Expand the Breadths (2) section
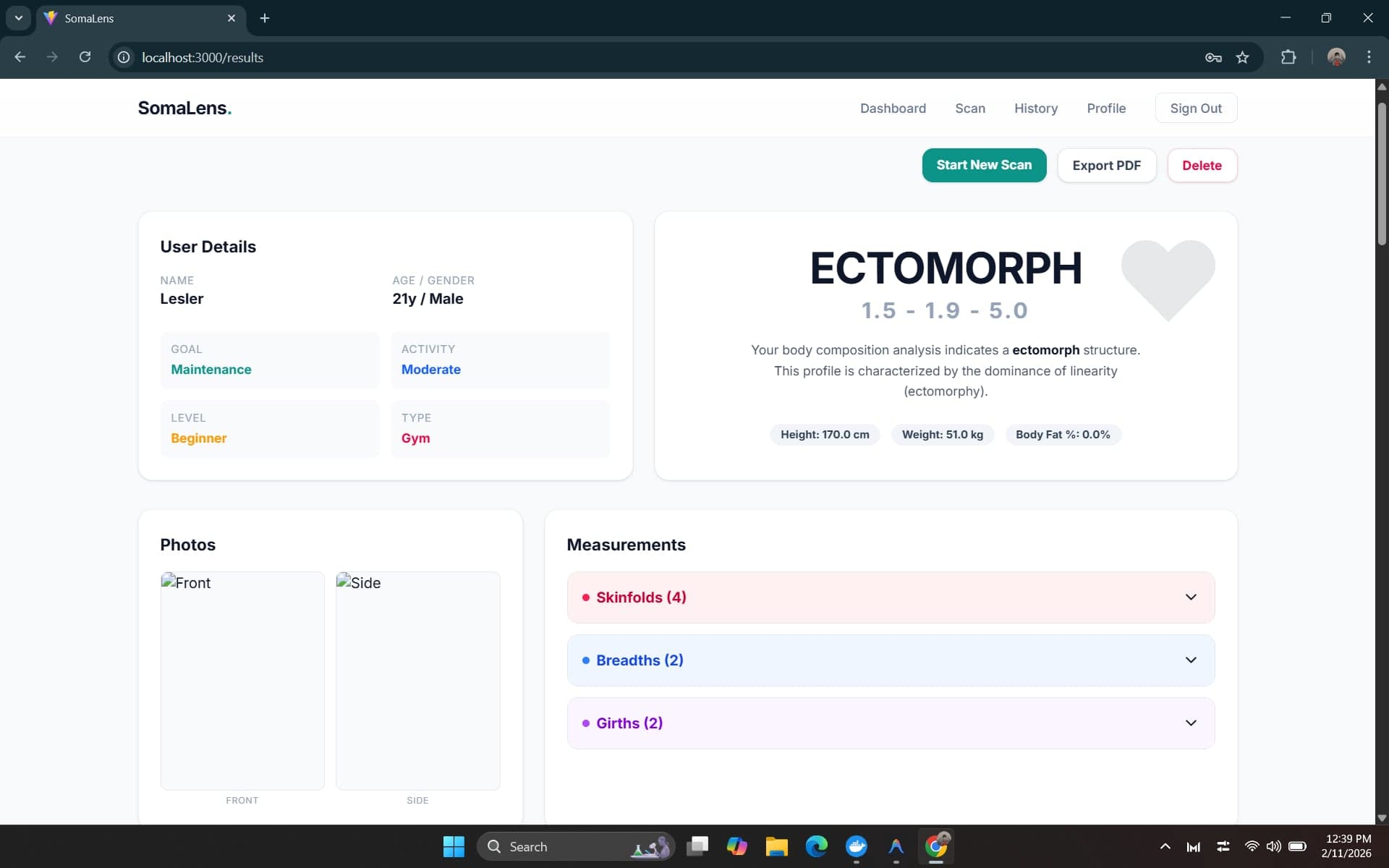Viewport: 1389px width, 868px height. click(891, 660)
